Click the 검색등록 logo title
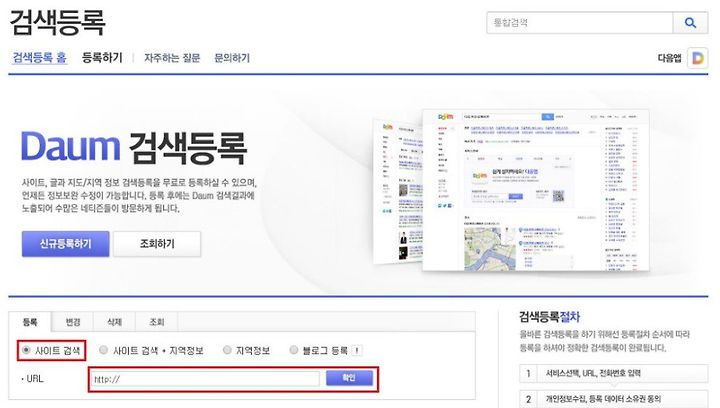This screenshot has width=720, height=408. (x=57, y=22)
